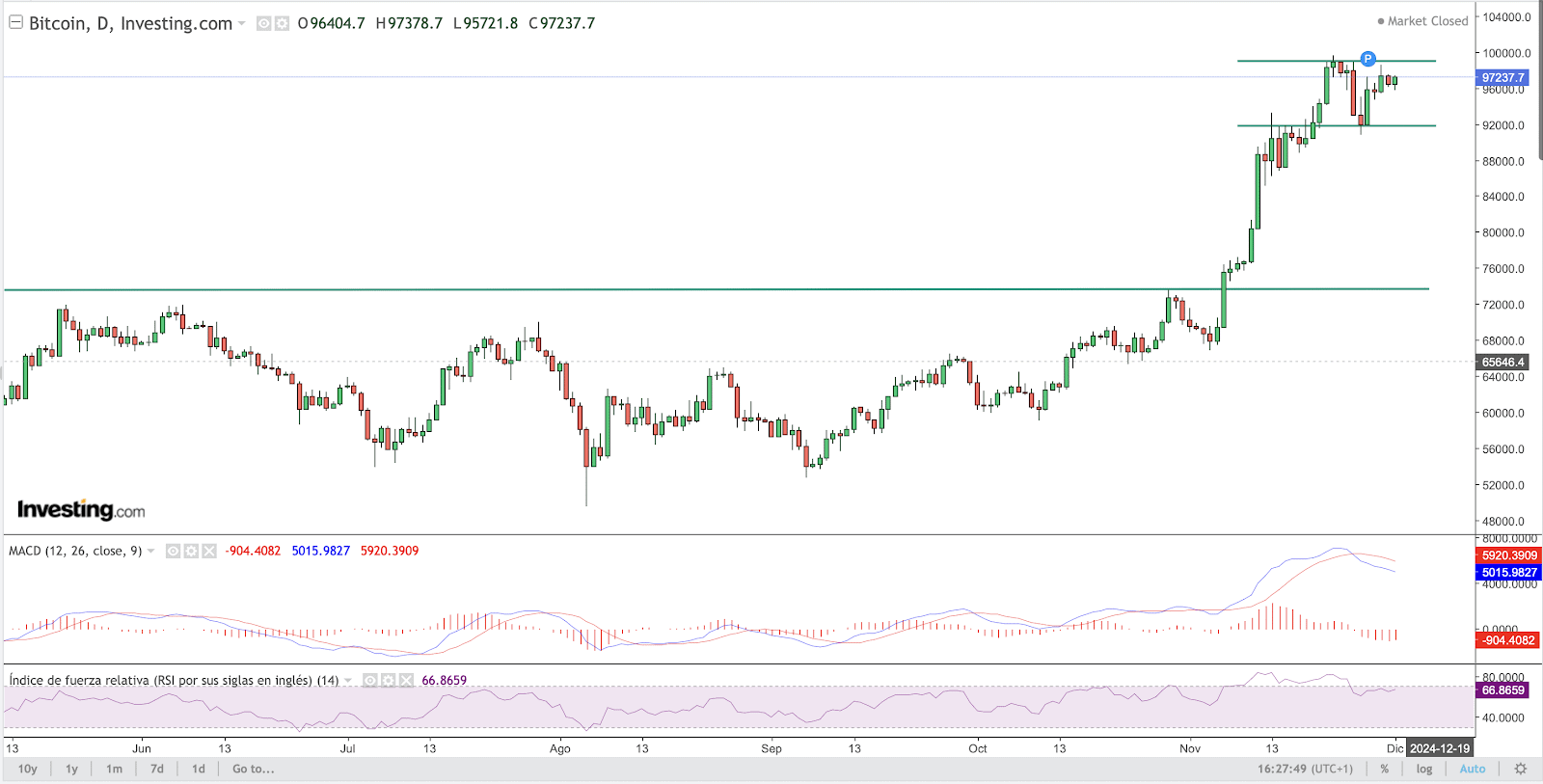
Task: Open settings gear for the Bitcoin series
Action: [282, 23]
